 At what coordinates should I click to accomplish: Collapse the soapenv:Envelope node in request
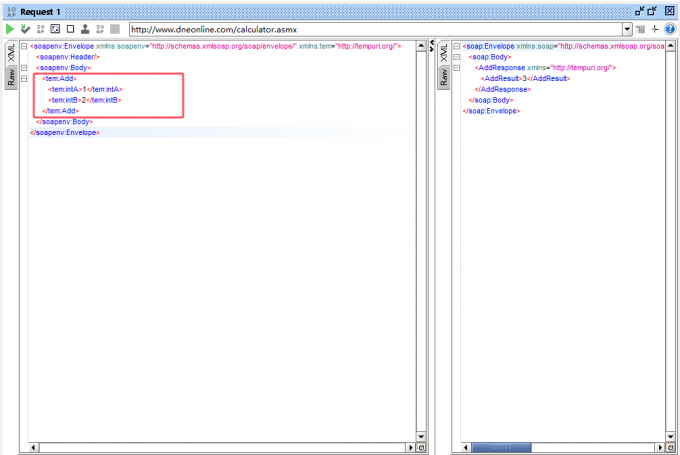pyautogui.click(x=24, y=46)
